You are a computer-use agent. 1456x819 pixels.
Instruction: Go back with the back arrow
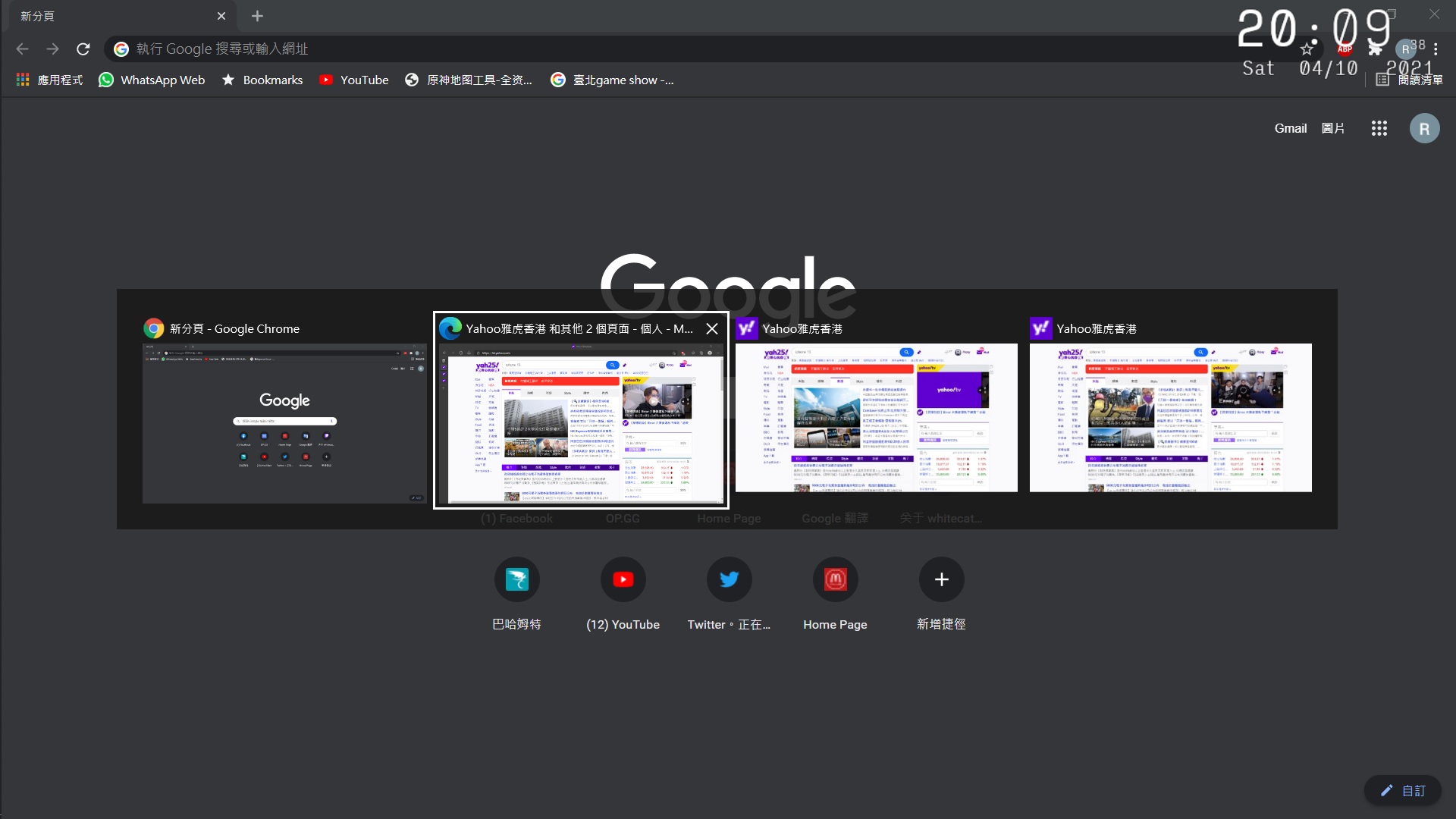pos(22,49)
